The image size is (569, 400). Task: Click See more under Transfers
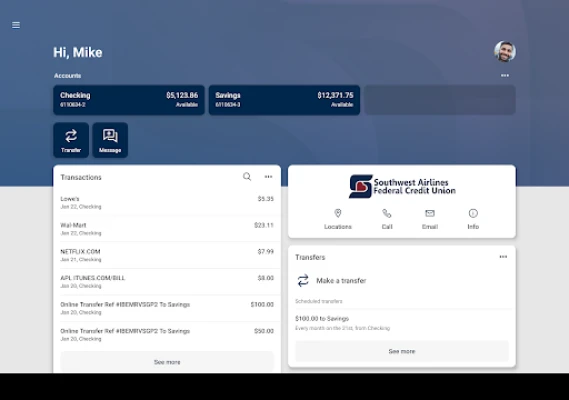tap(402, 351)
